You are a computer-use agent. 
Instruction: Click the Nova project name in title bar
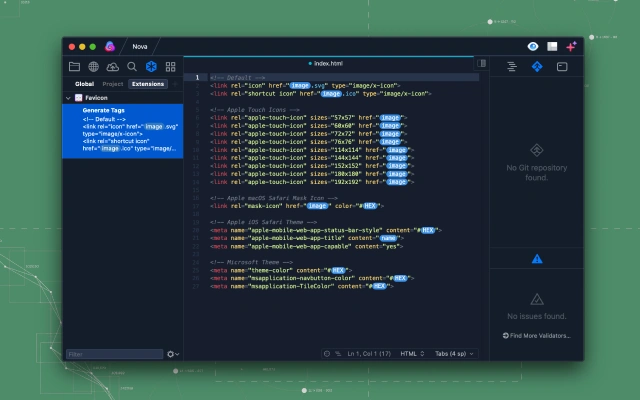140,47
